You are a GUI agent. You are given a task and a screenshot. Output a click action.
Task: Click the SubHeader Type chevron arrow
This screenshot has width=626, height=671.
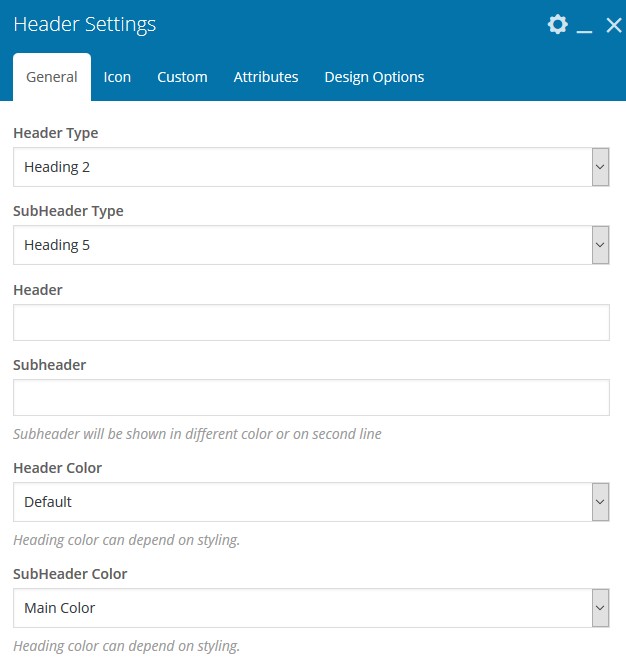coord(600,245)
